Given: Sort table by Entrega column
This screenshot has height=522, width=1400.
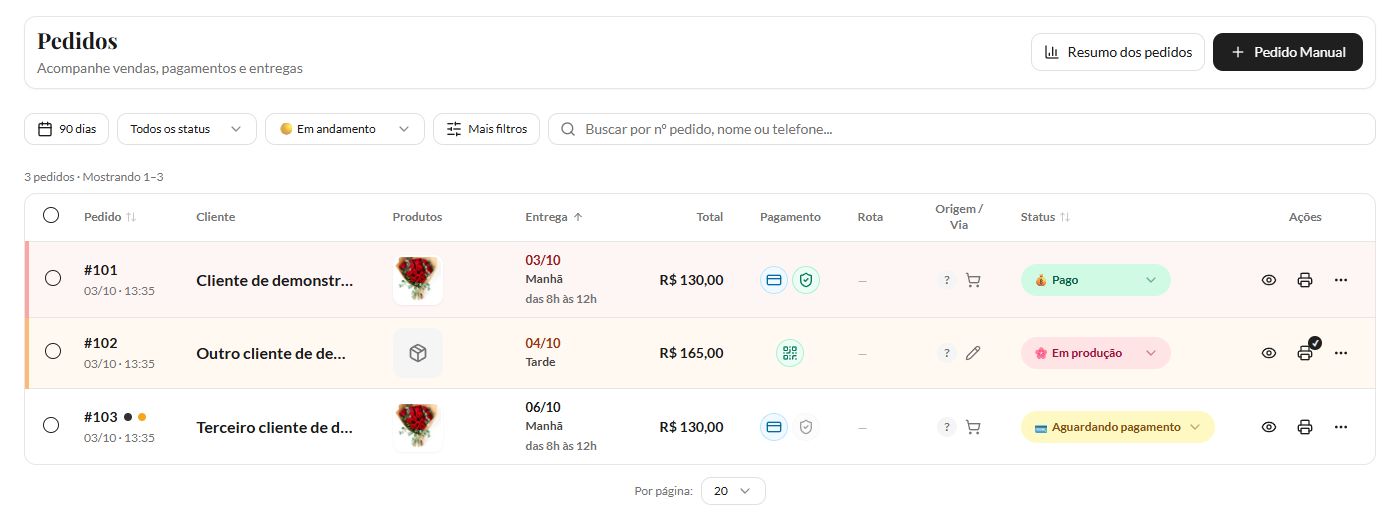Looking at the screenshot, I should click(x=554, y=217).
